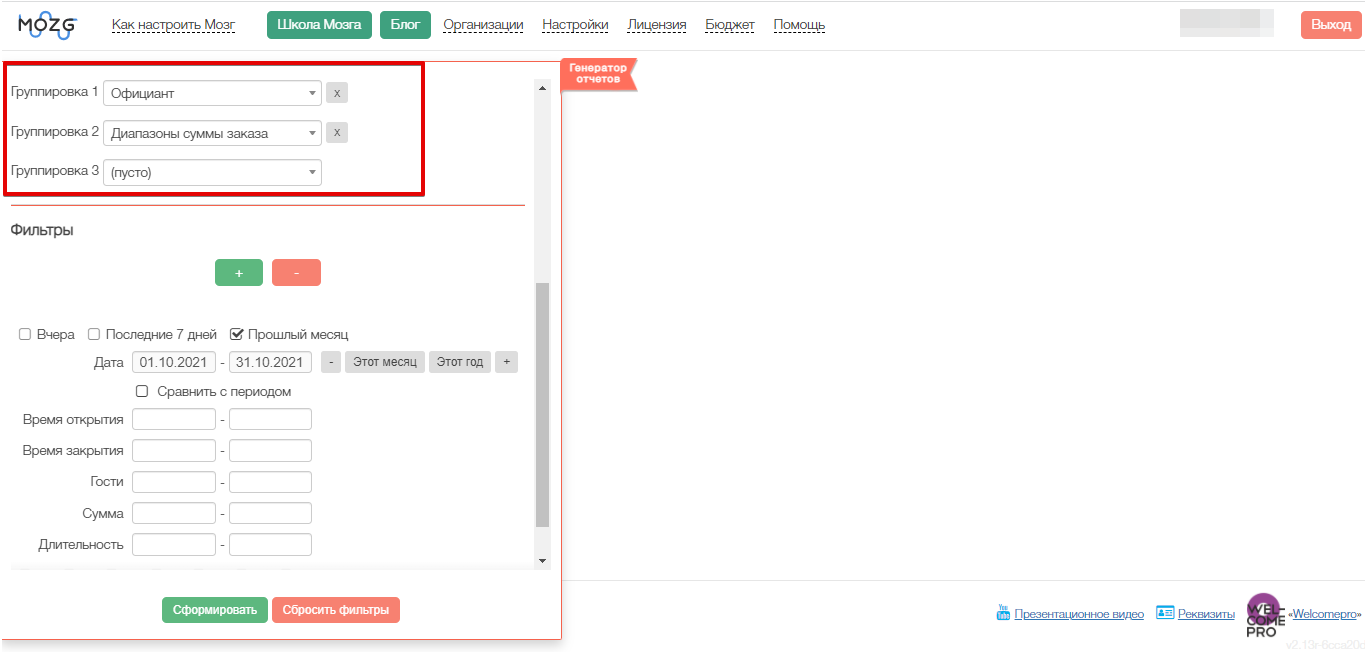The height and width of the screenshot is (652, 1365).
Task: Check the Последние 7 дней option
Action: pyautogui.click(x=94, y=335)
